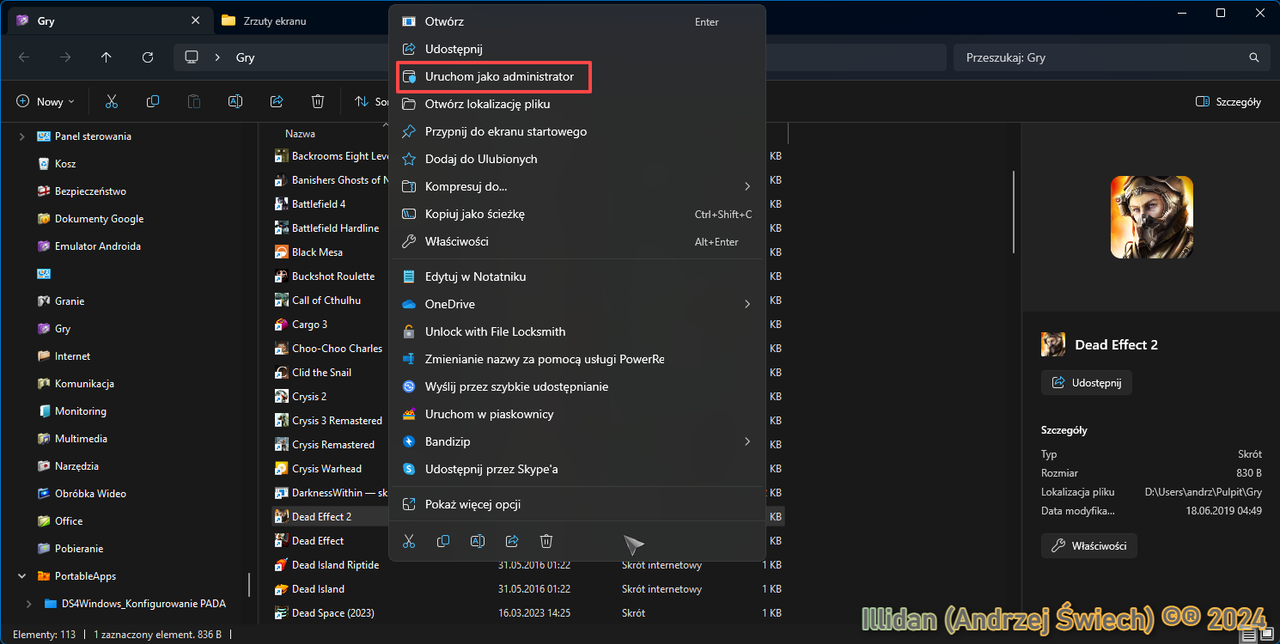Select Dokumenty Google in the navigation pane
This screenshot has width=1280, height=644.
[90, 219]
